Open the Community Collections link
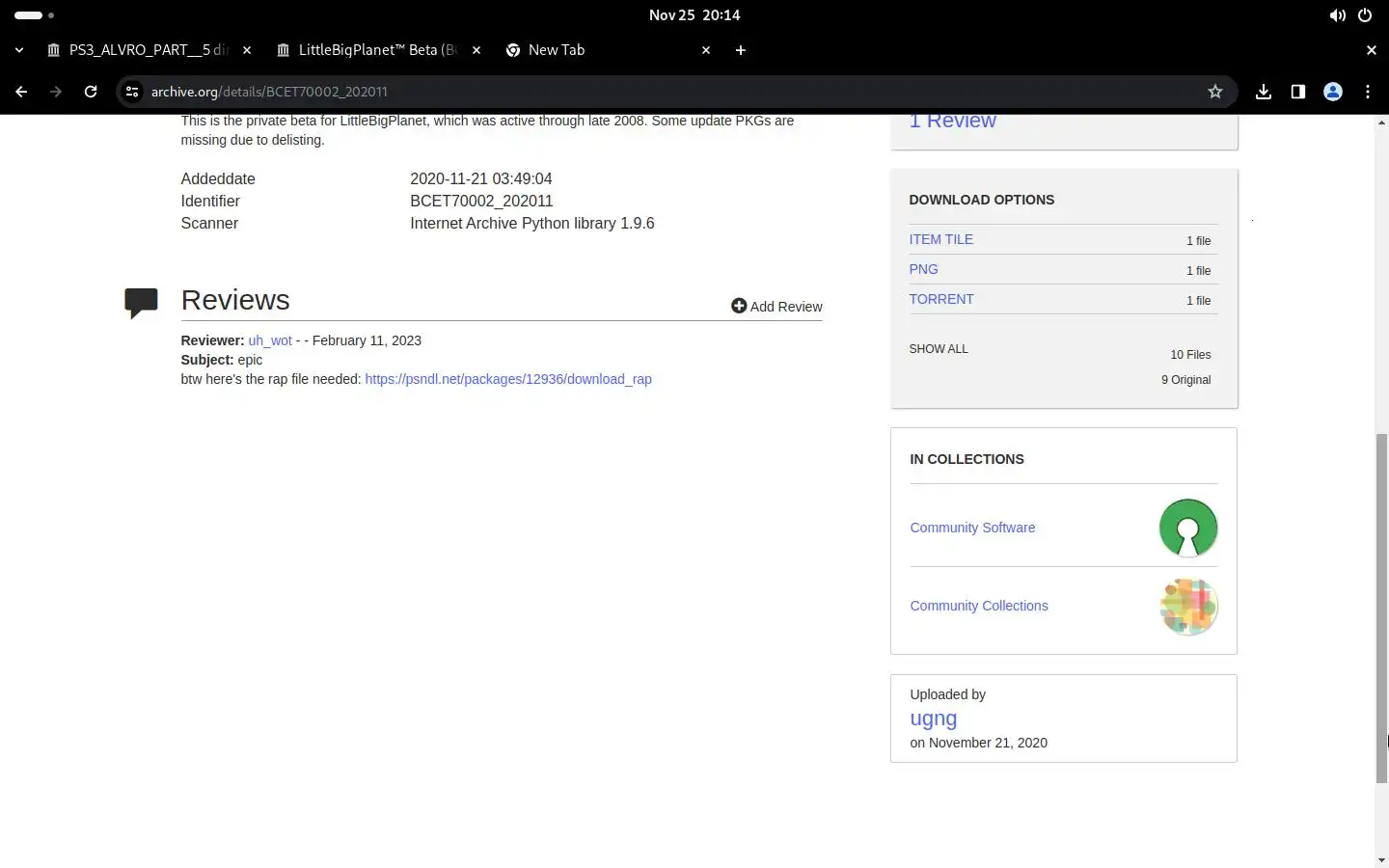 tap(979, 606)
